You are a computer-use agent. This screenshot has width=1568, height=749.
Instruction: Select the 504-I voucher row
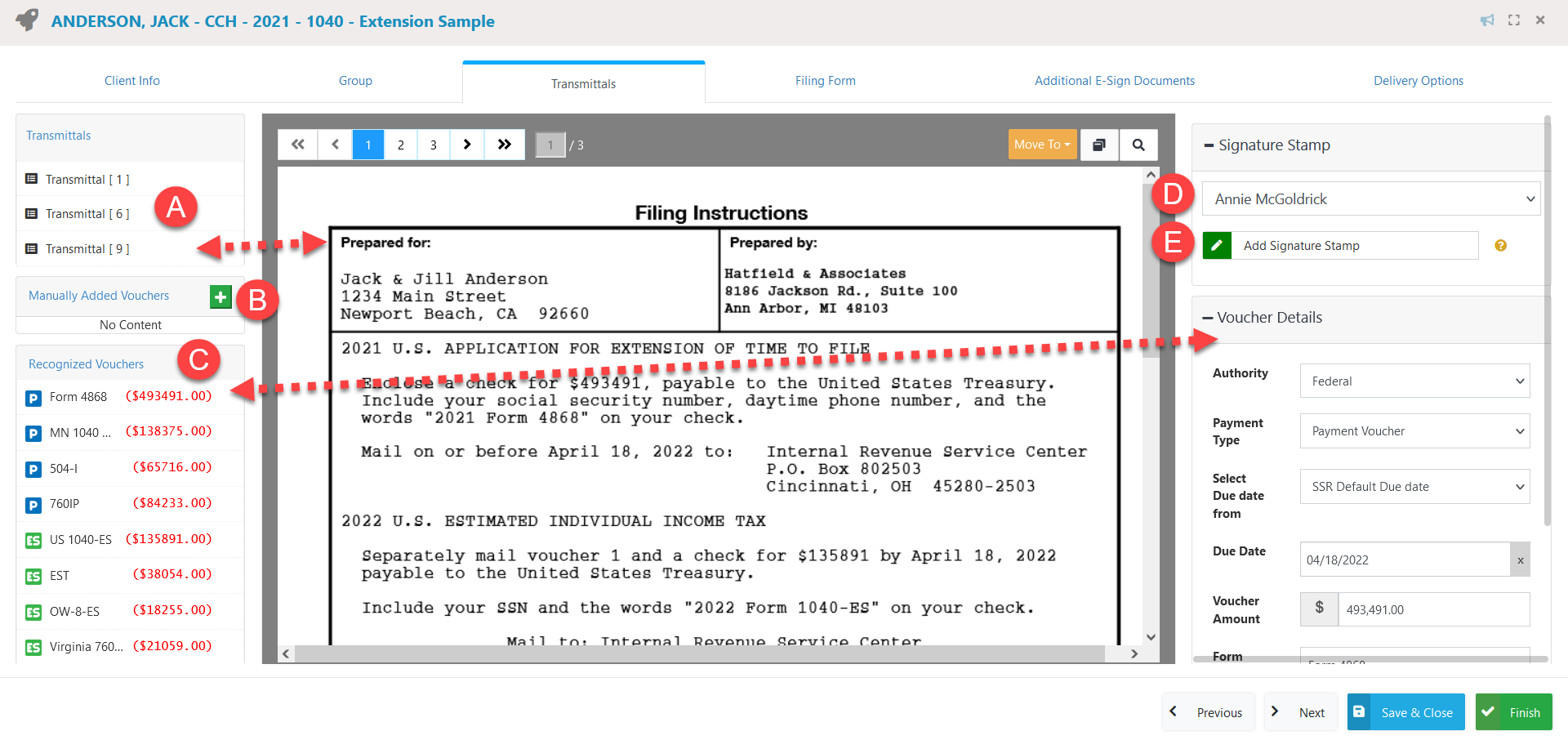click(x=131, y=469)
